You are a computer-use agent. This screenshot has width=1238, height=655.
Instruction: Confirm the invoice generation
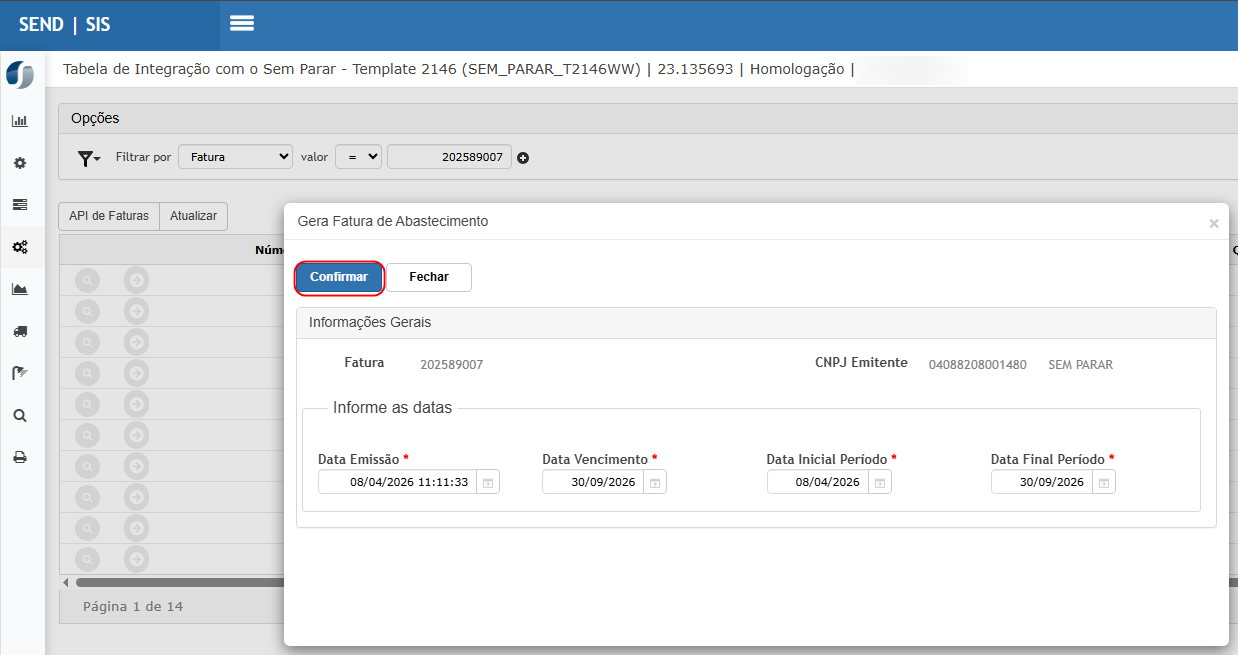tap(339, 277)
